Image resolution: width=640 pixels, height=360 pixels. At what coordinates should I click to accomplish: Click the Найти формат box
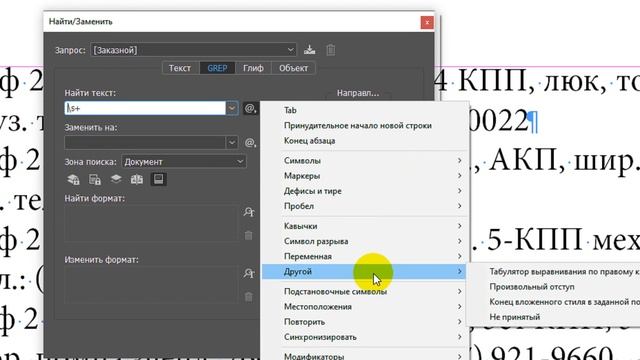(151, 223)
